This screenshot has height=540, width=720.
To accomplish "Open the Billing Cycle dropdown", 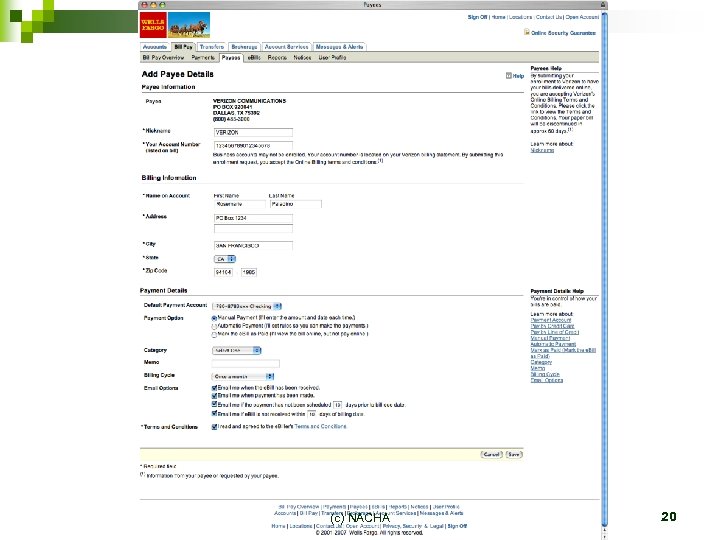I will (x=243, y=377).
